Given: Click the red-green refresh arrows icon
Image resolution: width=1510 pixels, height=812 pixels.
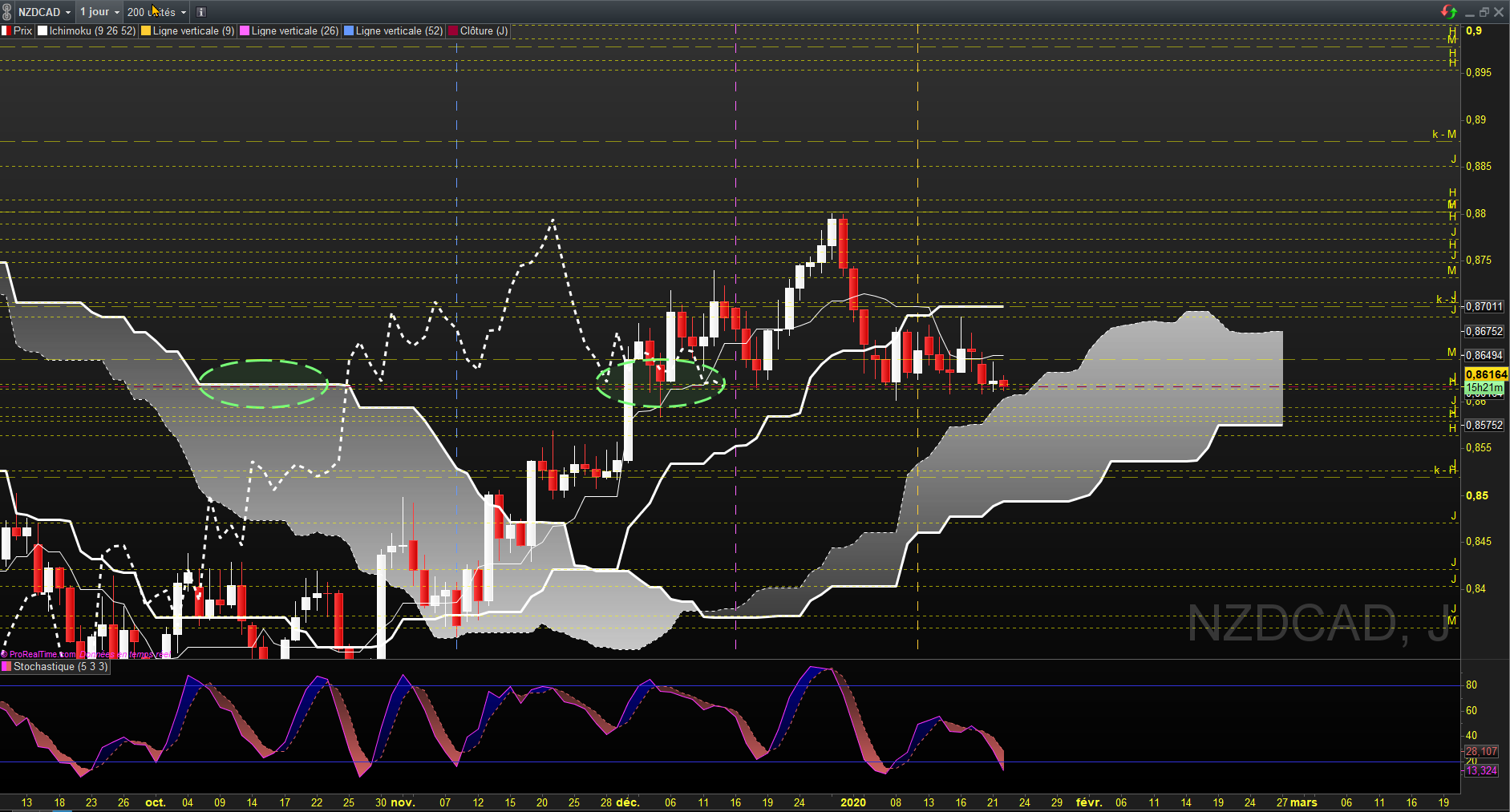Looking at the screenshot, I should pos(1448,12).
